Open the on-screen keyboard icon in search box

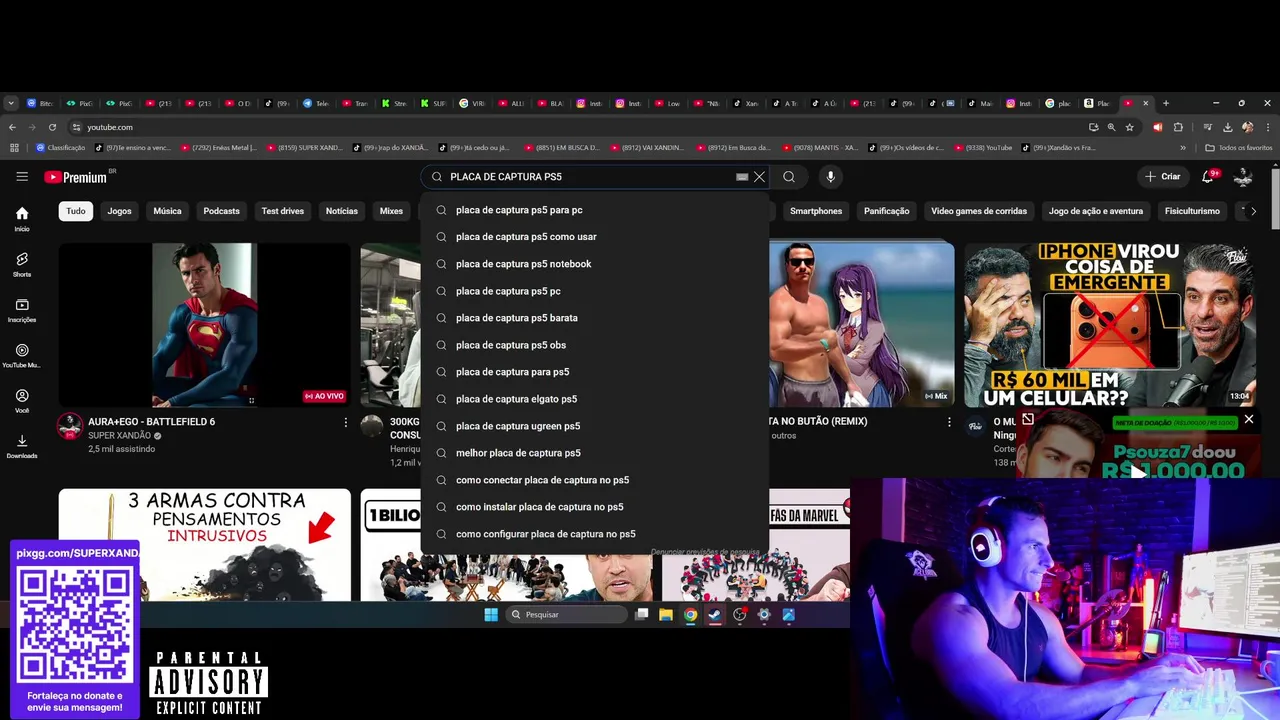[x=742, y=177]
